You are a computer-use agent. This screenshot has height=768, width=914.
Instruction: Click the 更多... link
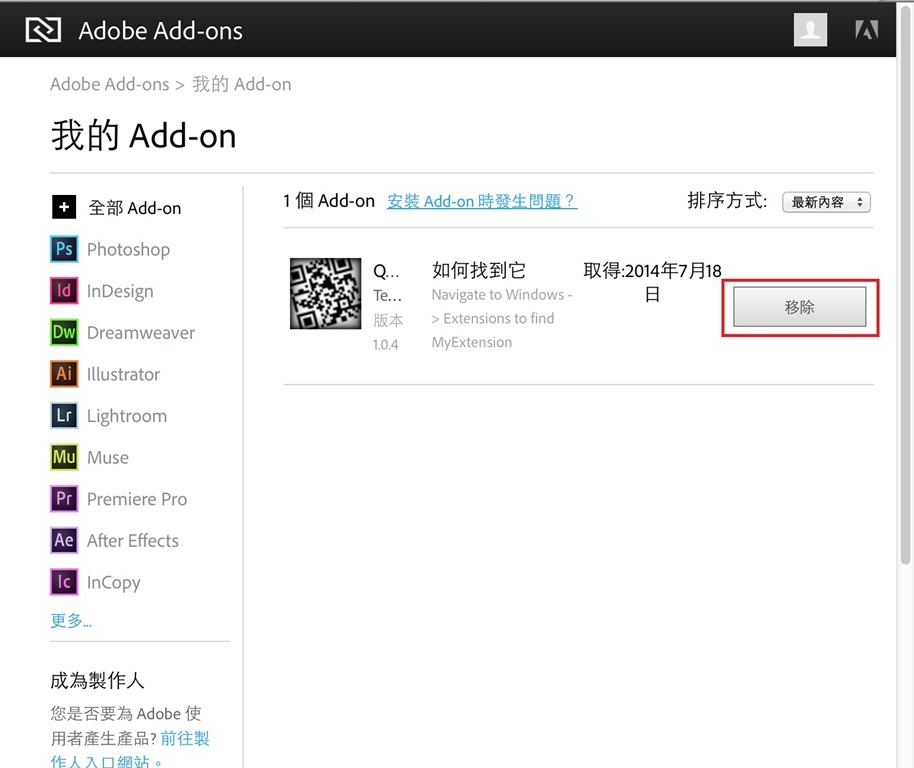(x=71, y=621)
